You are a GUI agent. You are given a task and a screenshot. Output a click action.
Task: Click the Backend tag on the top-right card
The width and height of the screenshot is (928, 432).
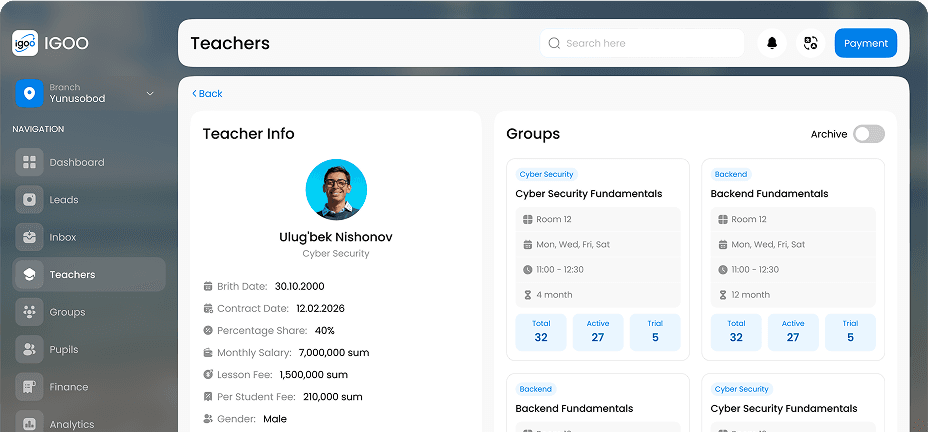pos(731,175)
